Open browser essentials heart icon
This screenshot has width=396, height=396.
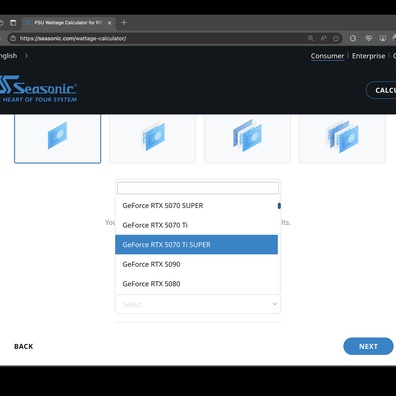pyautogui.click(x=368, y=38)
